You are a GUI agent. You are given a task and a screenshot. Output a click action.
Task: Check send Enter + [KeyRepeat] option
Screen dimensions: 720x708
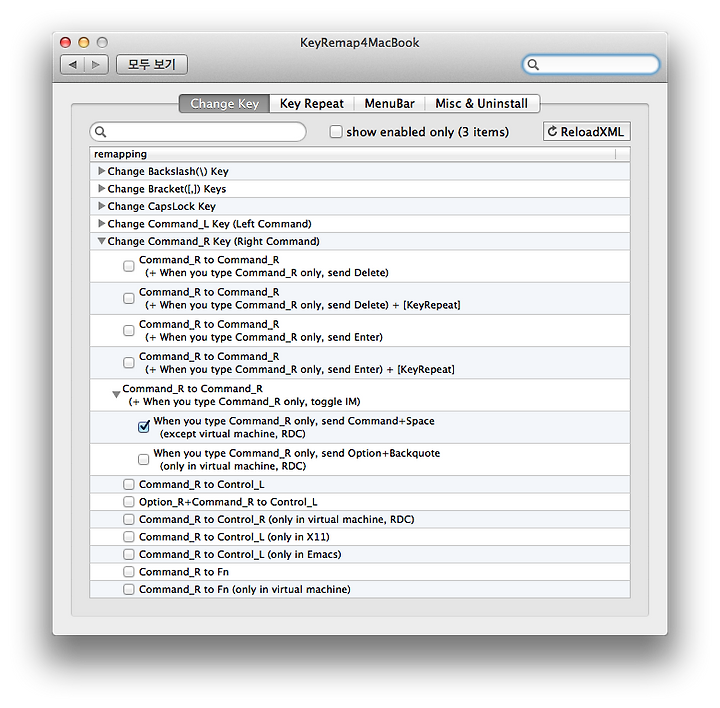pyautogui.click(x=129, y=363)
